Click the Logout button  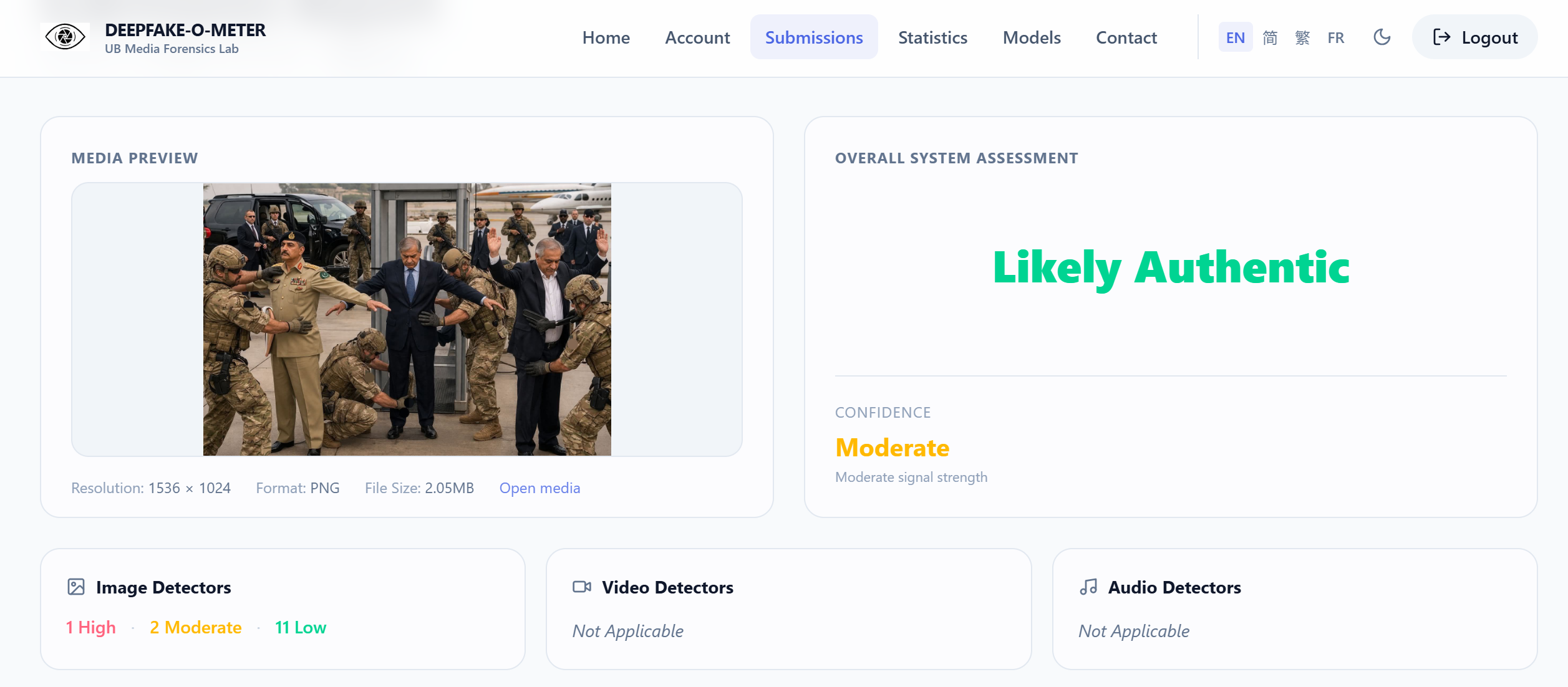click(x=1474, y=37)
